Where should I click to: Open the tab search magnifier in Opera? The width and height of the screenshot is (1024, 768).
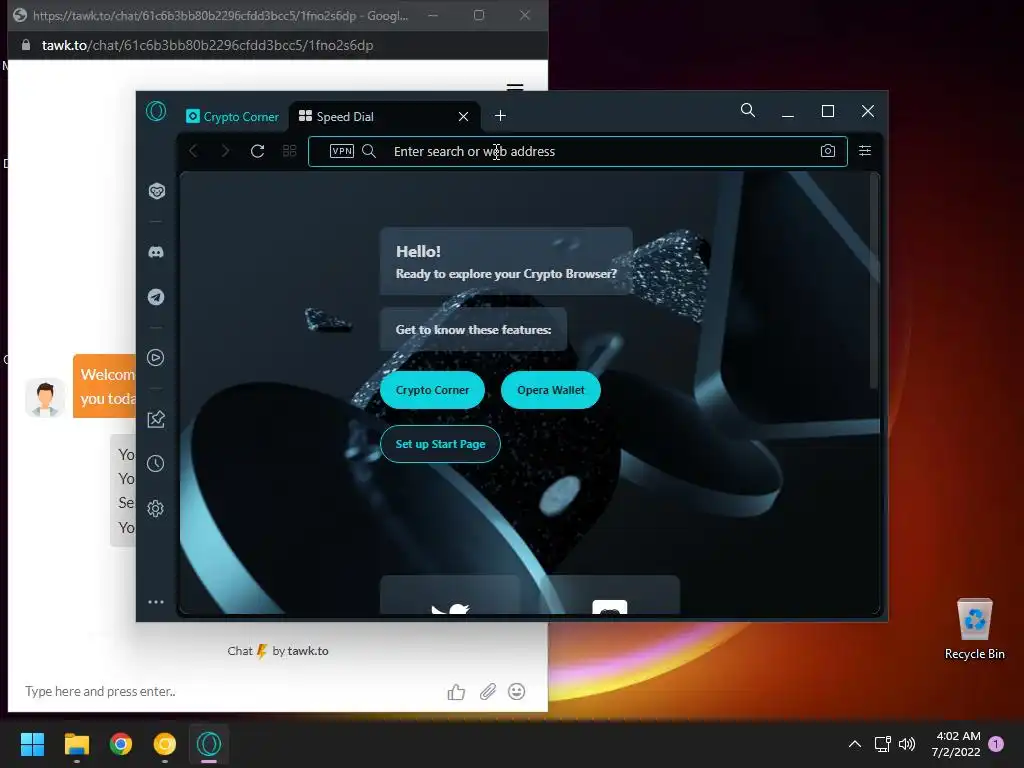pos(748,110)
